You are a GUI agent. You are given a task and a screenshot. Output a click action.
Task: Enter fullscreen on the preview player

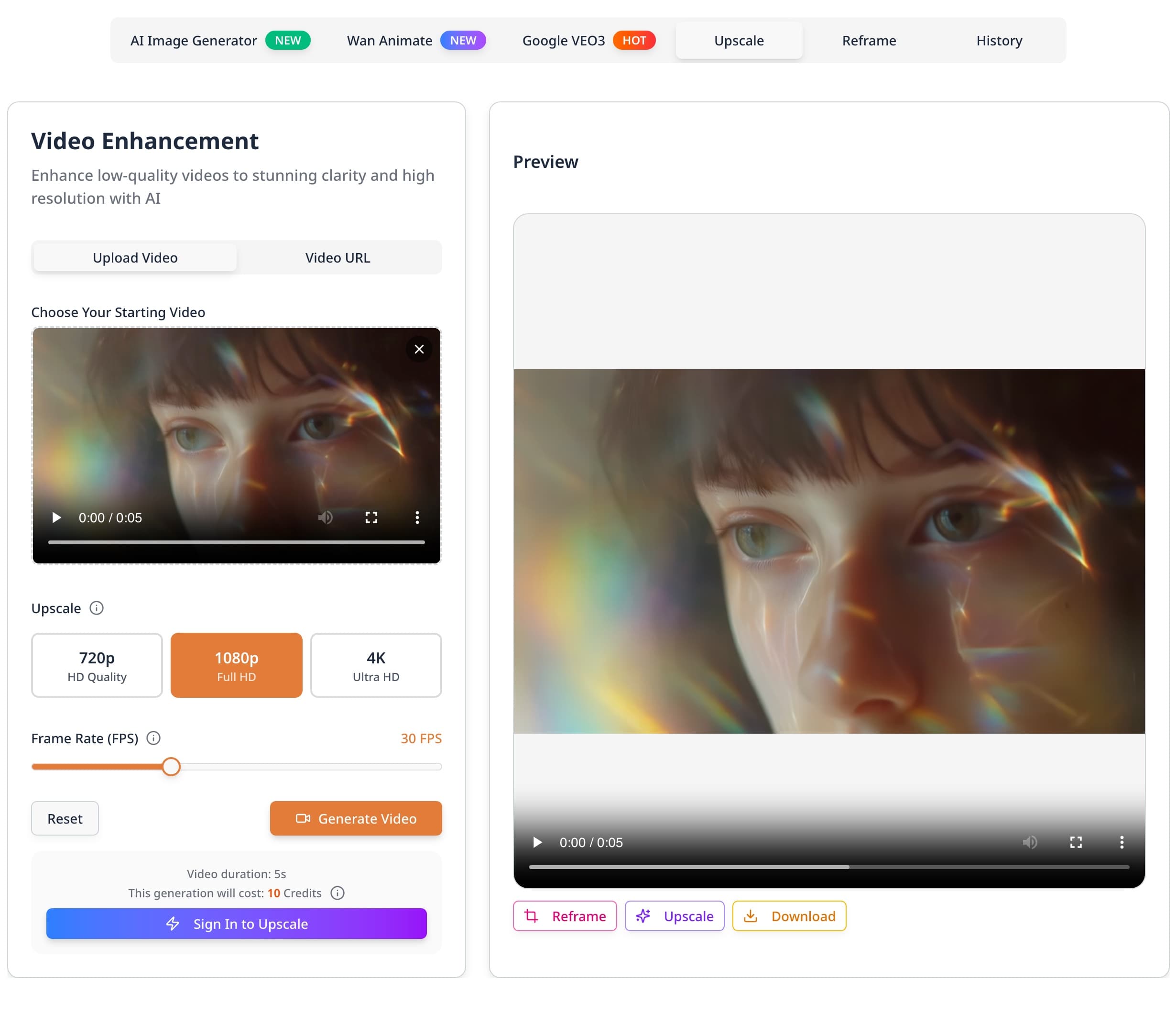pyautogui.click(x=1076, y=843)
